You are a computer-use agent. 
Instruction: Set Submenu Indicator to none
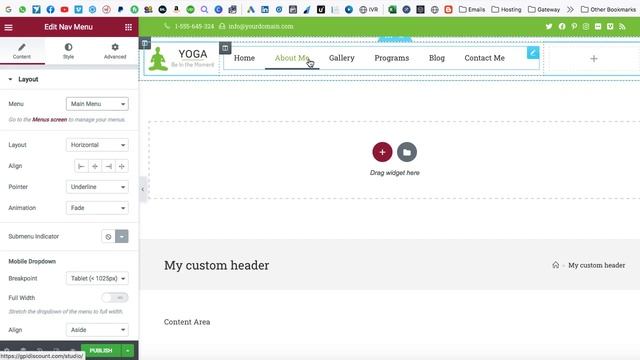tap(108, 237)
